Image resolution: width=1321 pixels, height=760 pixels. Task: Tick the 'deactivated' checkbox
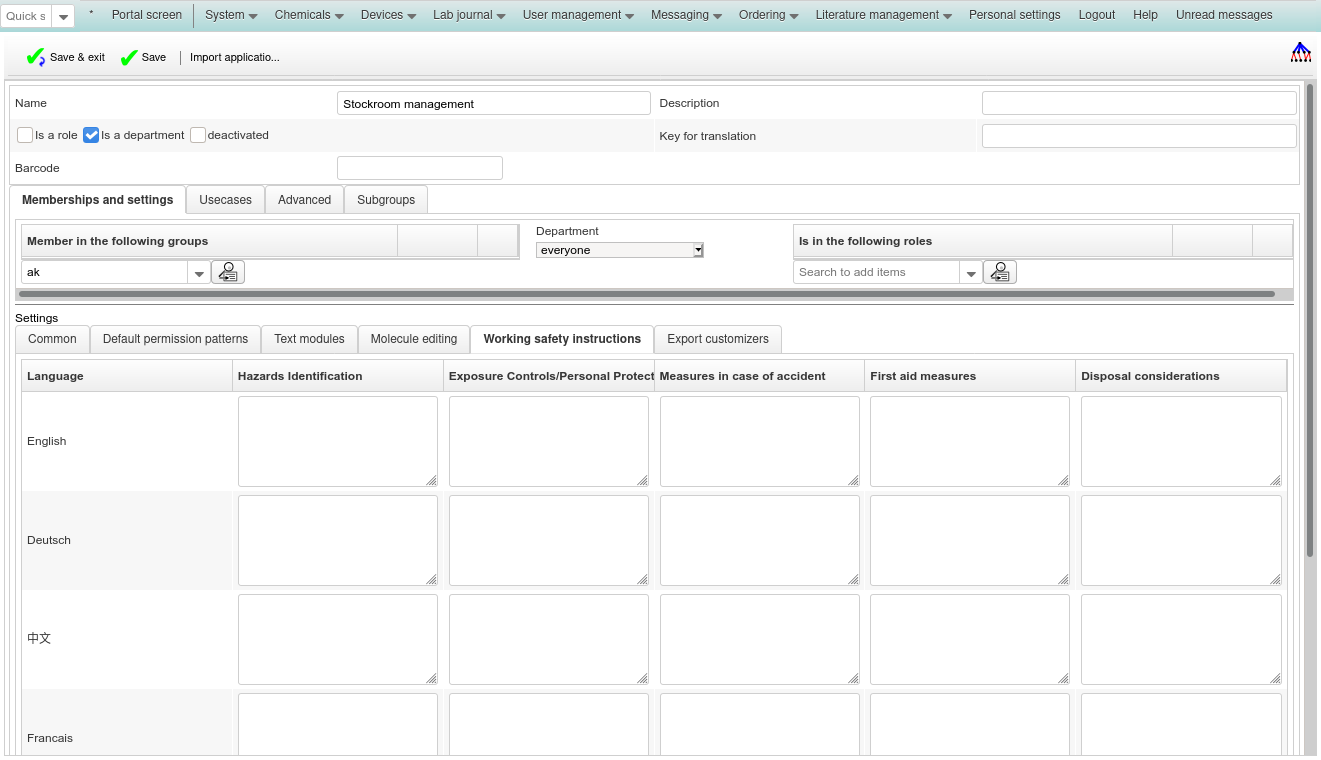click(198, 135)
